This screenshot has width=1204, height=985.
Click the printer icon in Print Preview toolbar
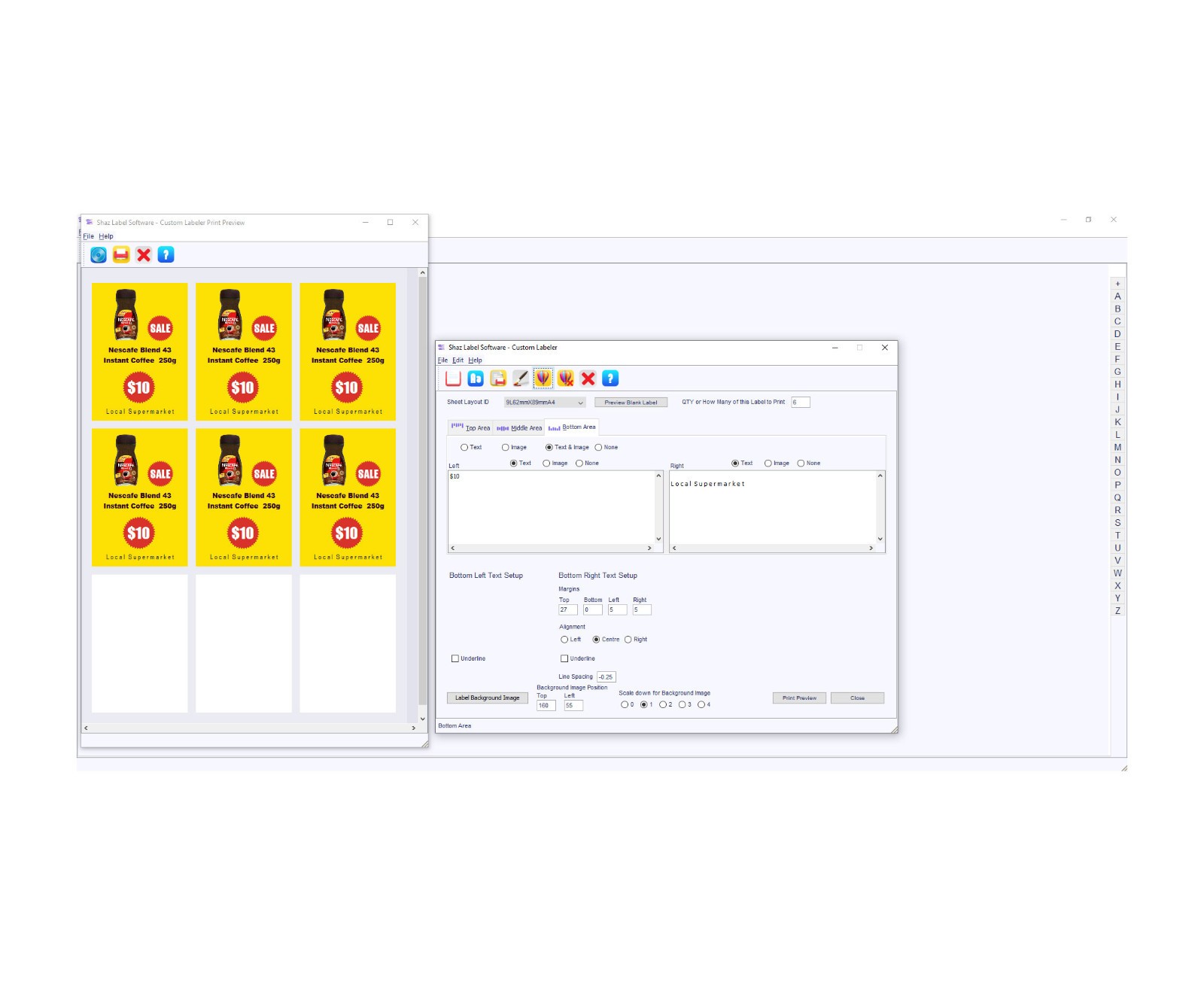[x=121, y=255]
